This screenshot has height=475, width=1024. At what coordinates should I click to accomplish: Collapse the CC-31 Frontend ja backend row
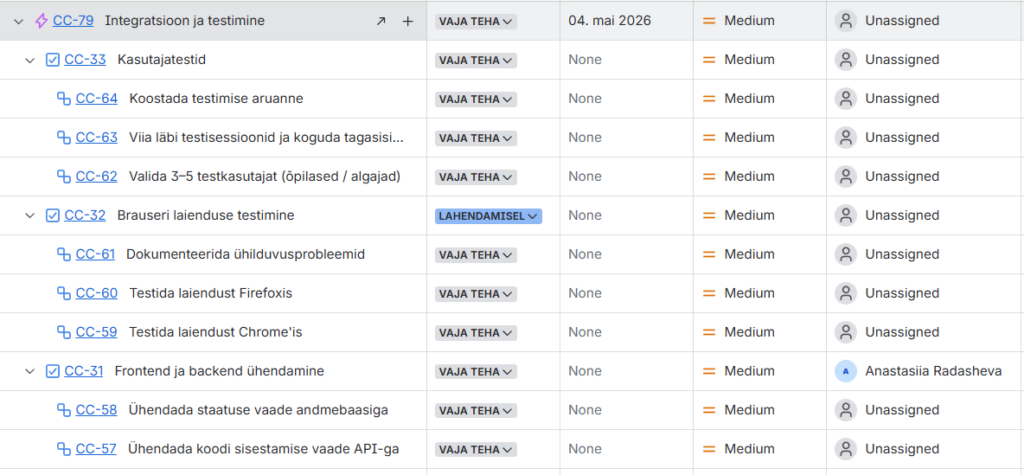pos(30,372)
